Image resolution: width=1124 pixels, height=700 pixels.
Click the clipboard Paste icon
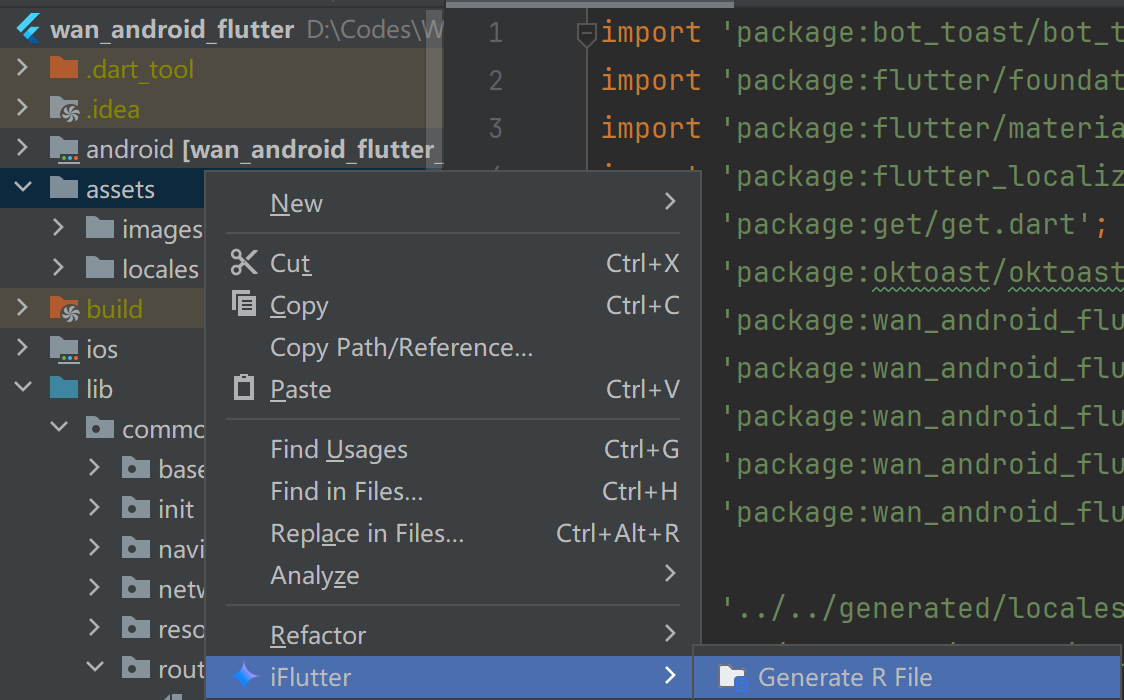click(x=244, y=388)
